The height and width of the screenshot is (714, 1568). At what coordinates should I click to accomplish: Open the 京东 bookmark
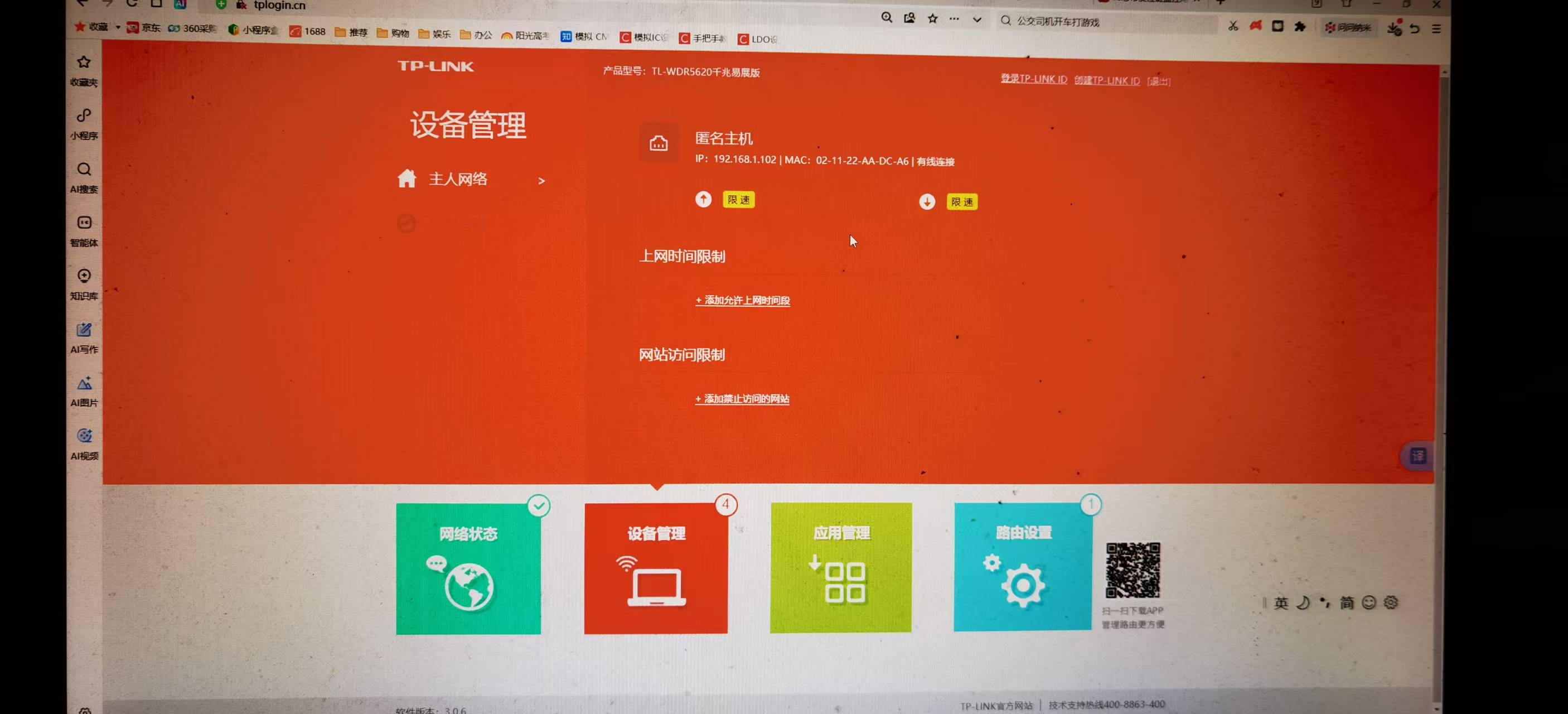(144, 27)
